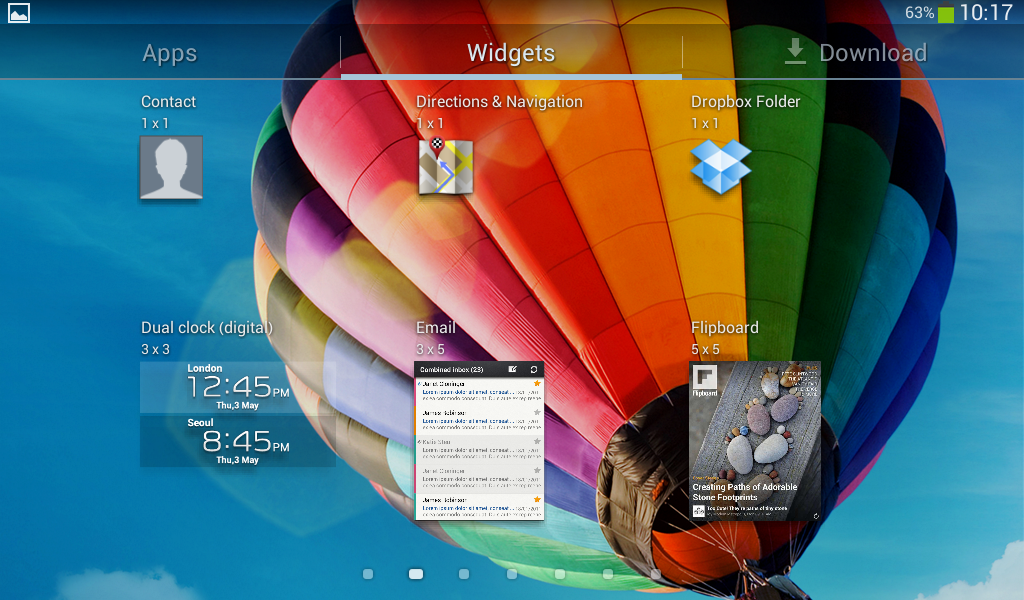
Task: Select the Contact widget silhouette icon
Action: point(171,167)
